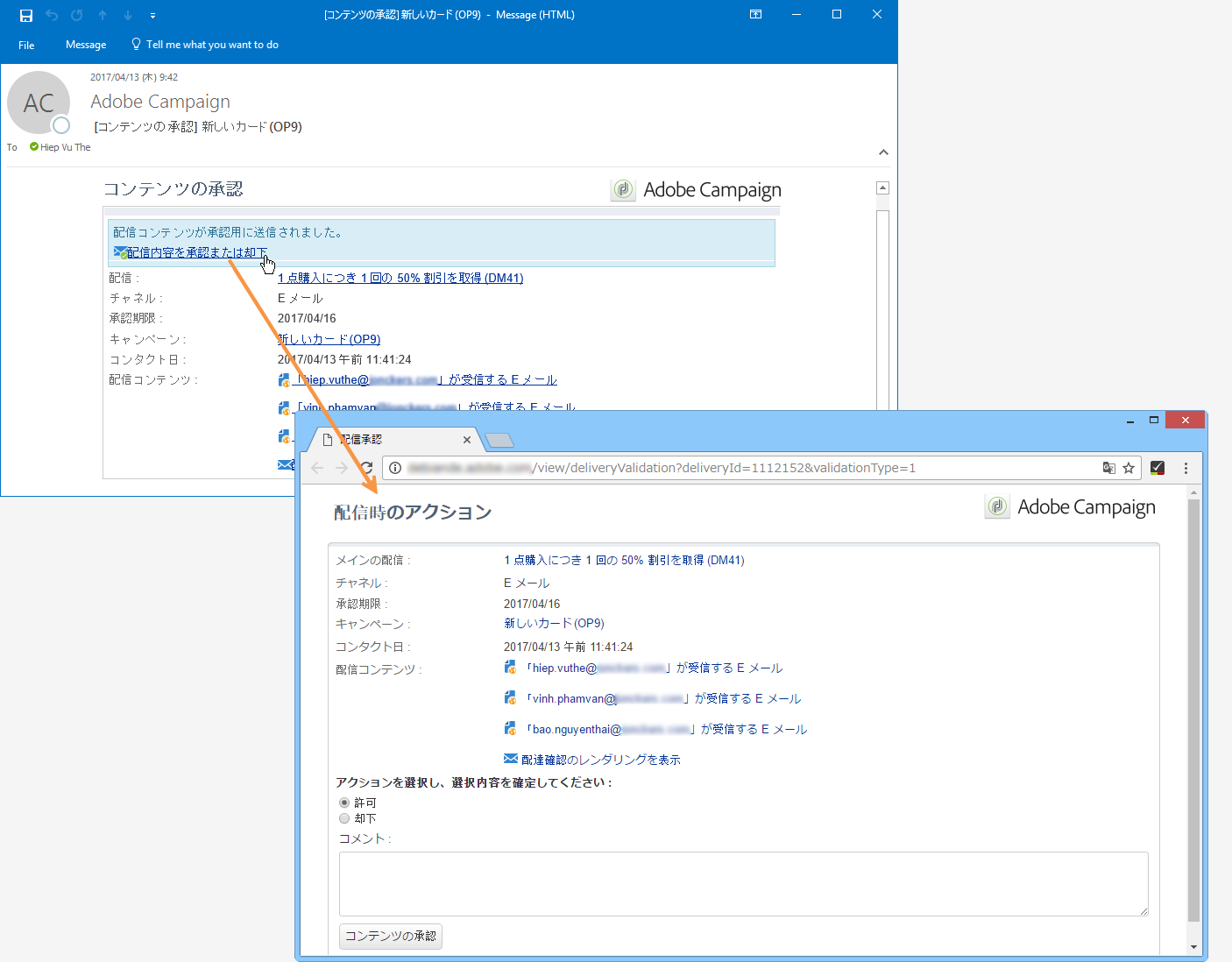The image size is (1232, 962).
Task: Open the Message ribbon tab
Action: 86,45
